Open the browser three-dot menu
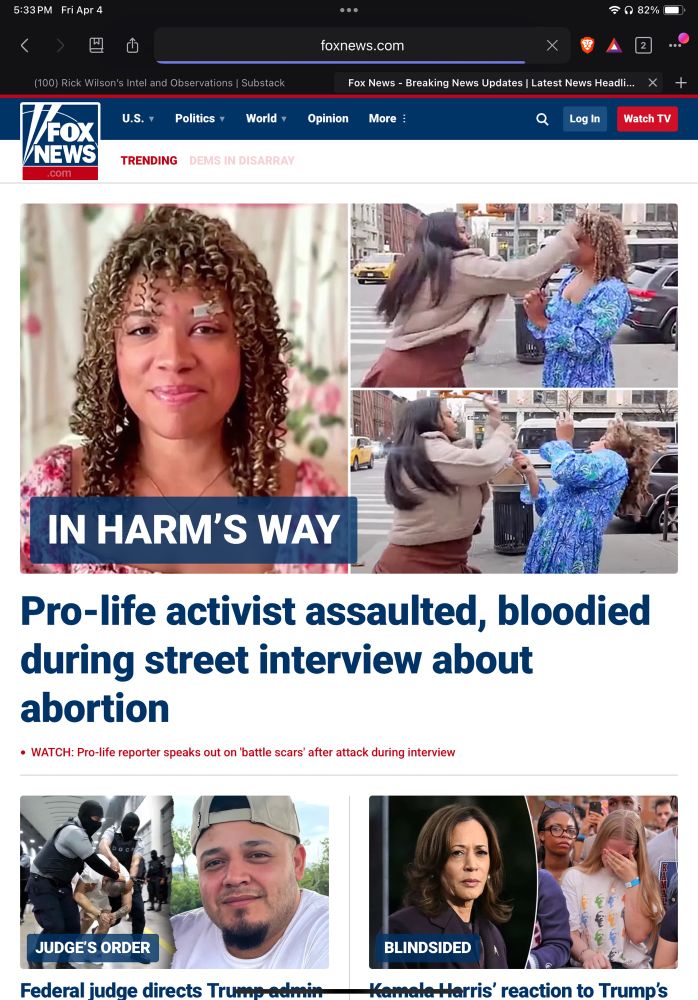The width and height of the screenshot is (698, 1000). 675,45
